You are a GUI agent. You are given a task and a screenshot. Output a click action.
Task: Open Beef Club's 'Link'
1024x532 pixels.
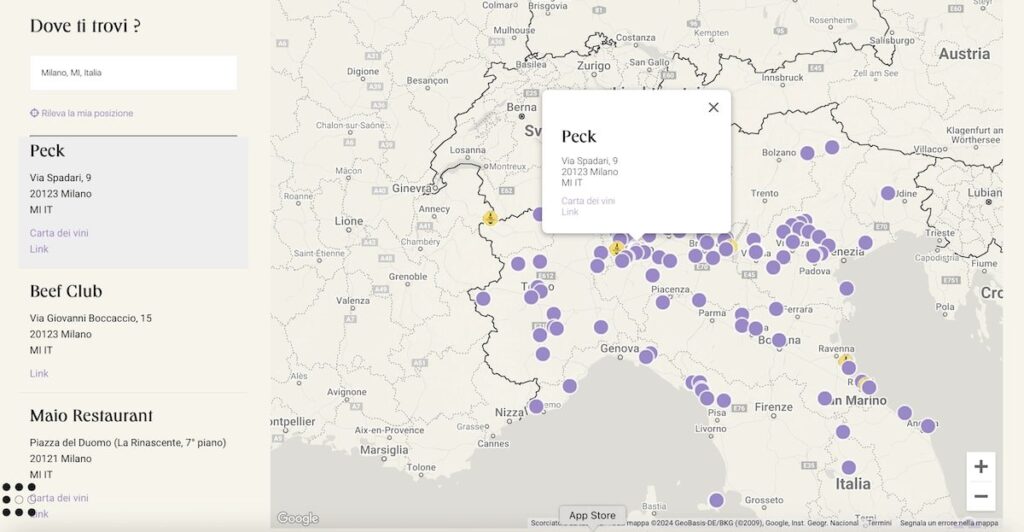[x=39, y=373]
